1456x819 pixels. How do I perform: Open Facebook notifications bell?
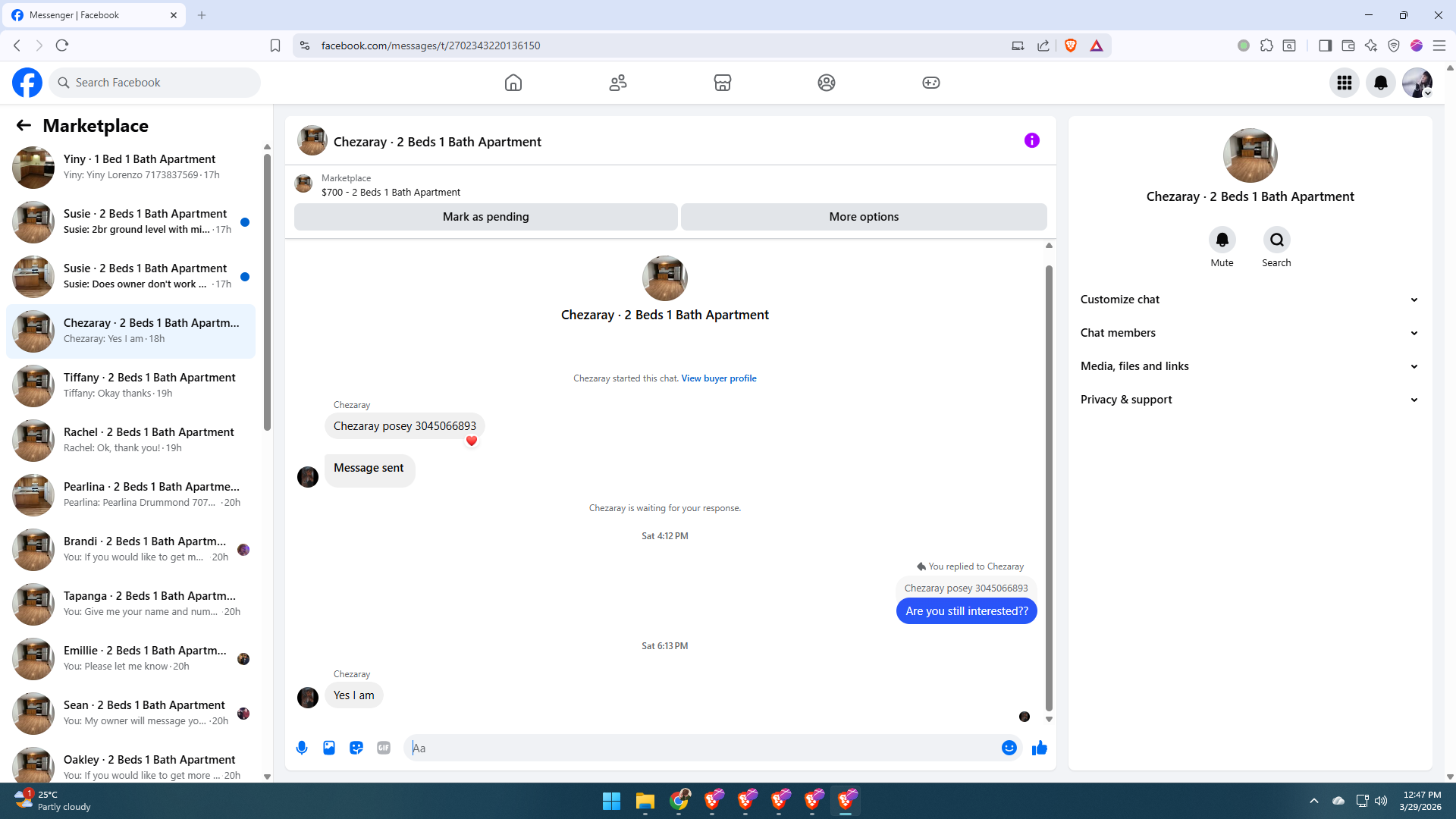coord(1381,83)
